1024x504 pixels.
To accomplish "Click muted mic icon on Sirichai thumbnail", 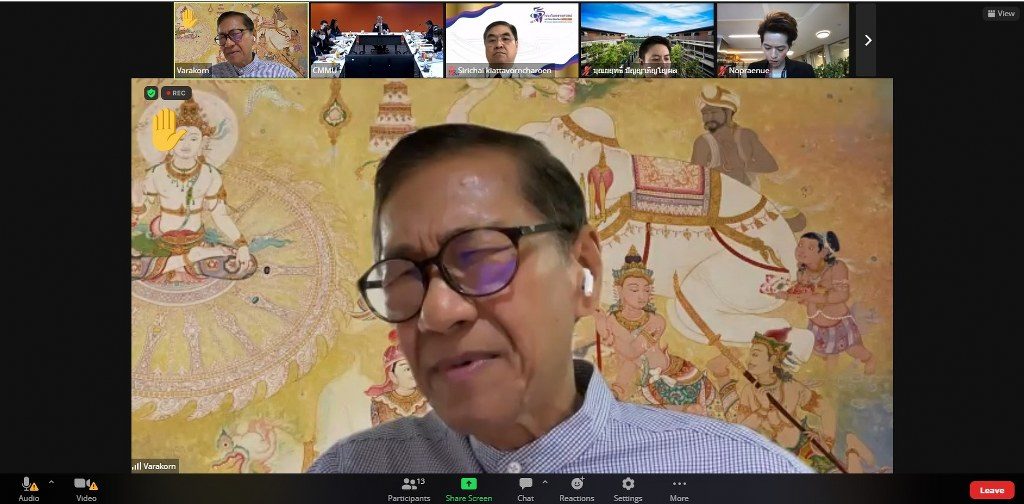I will pos(452,71).
